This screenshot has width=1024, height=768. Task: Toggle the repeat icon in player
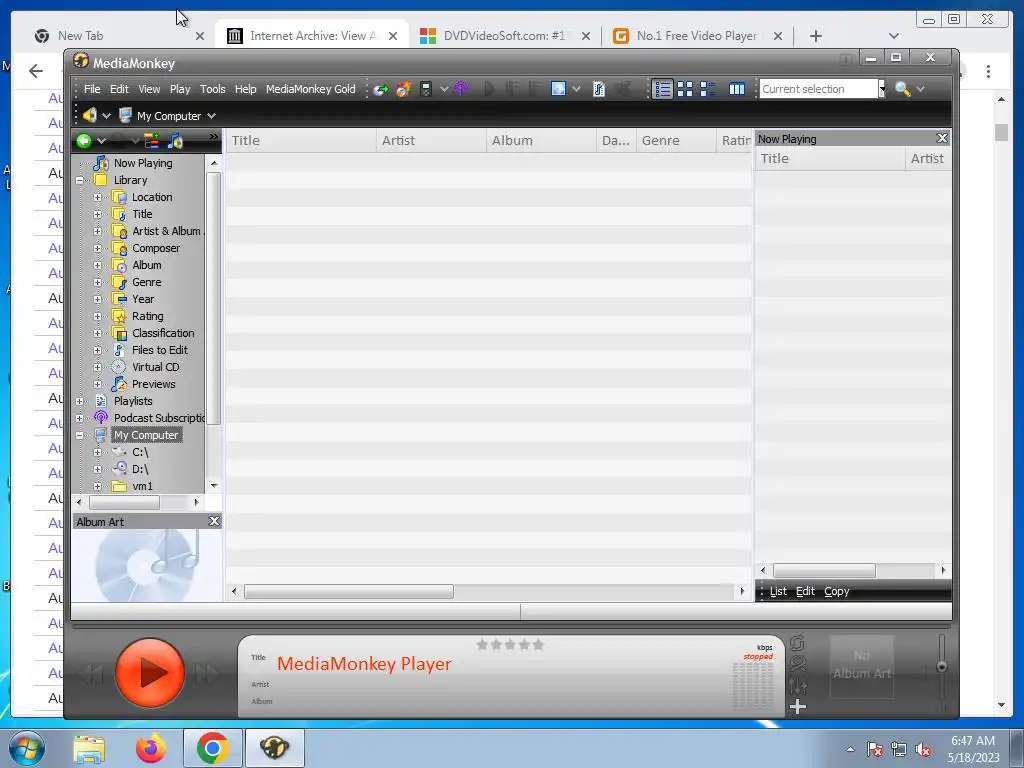[797, 643]
